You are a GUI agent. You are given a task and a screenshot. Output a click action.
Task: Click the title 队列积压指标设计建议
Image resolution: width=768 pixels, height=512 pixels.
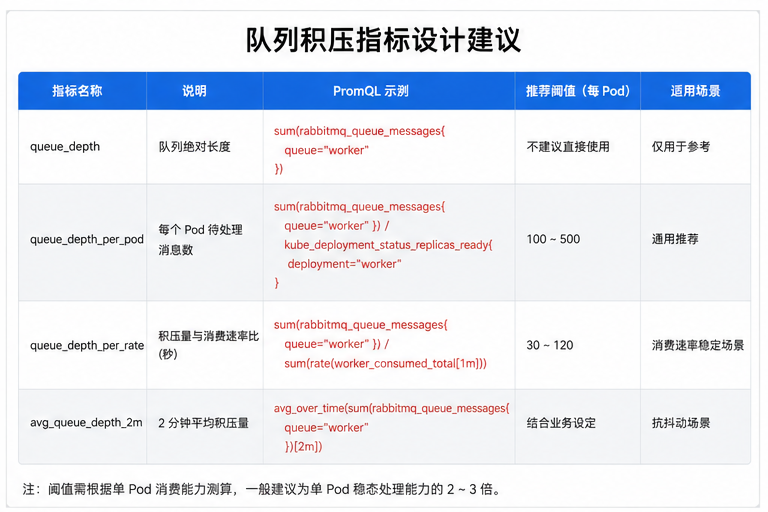383,40
